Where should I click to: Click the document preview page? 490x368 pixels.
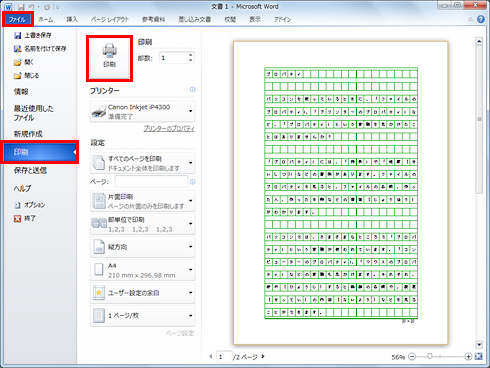pyautogui.click(x=341, y=193)
